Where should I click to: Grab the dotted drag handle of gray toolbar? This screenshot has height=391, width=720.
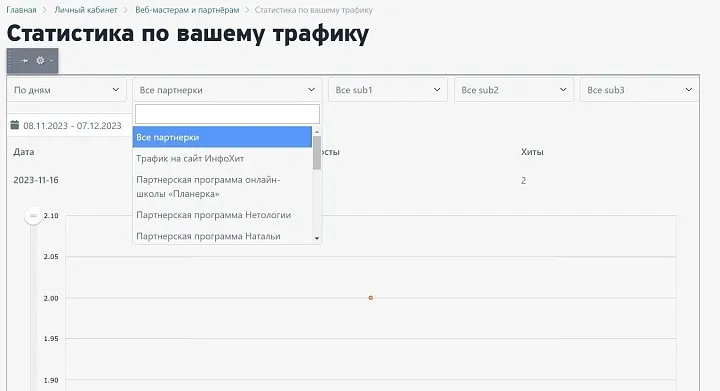point(11,61)
